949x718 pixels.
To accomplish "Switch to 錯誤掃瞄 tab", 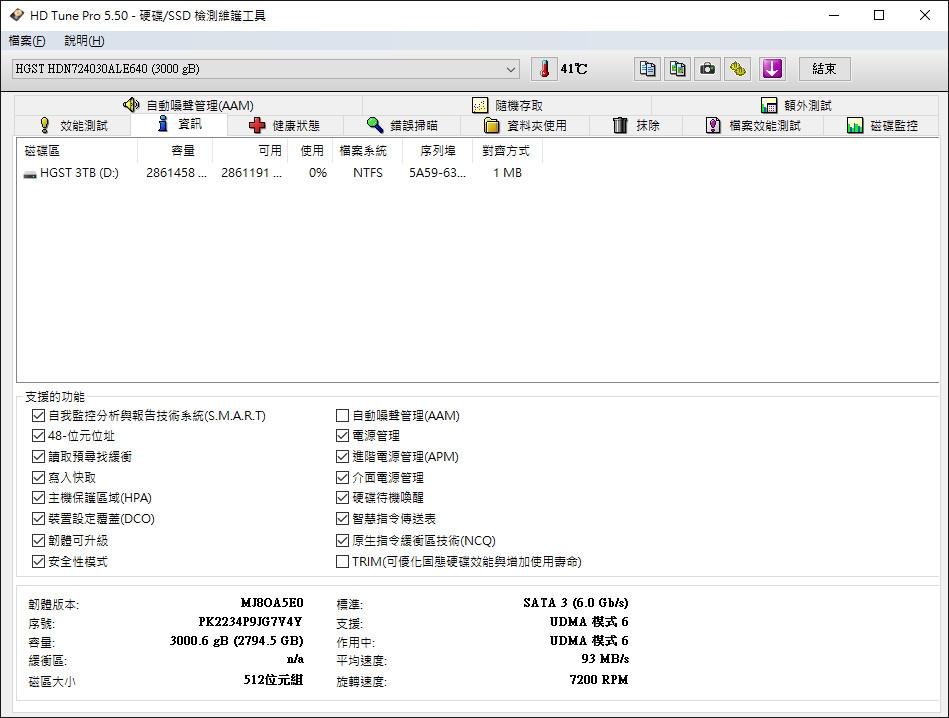I will [x=402, y=125].
